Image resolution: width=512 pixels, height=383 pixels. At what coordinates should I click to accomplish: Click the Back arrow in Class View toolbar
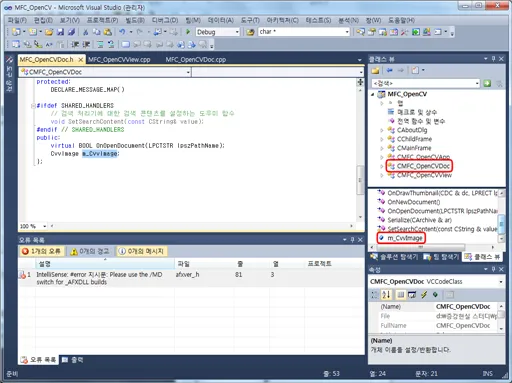(x=390, y=70)
